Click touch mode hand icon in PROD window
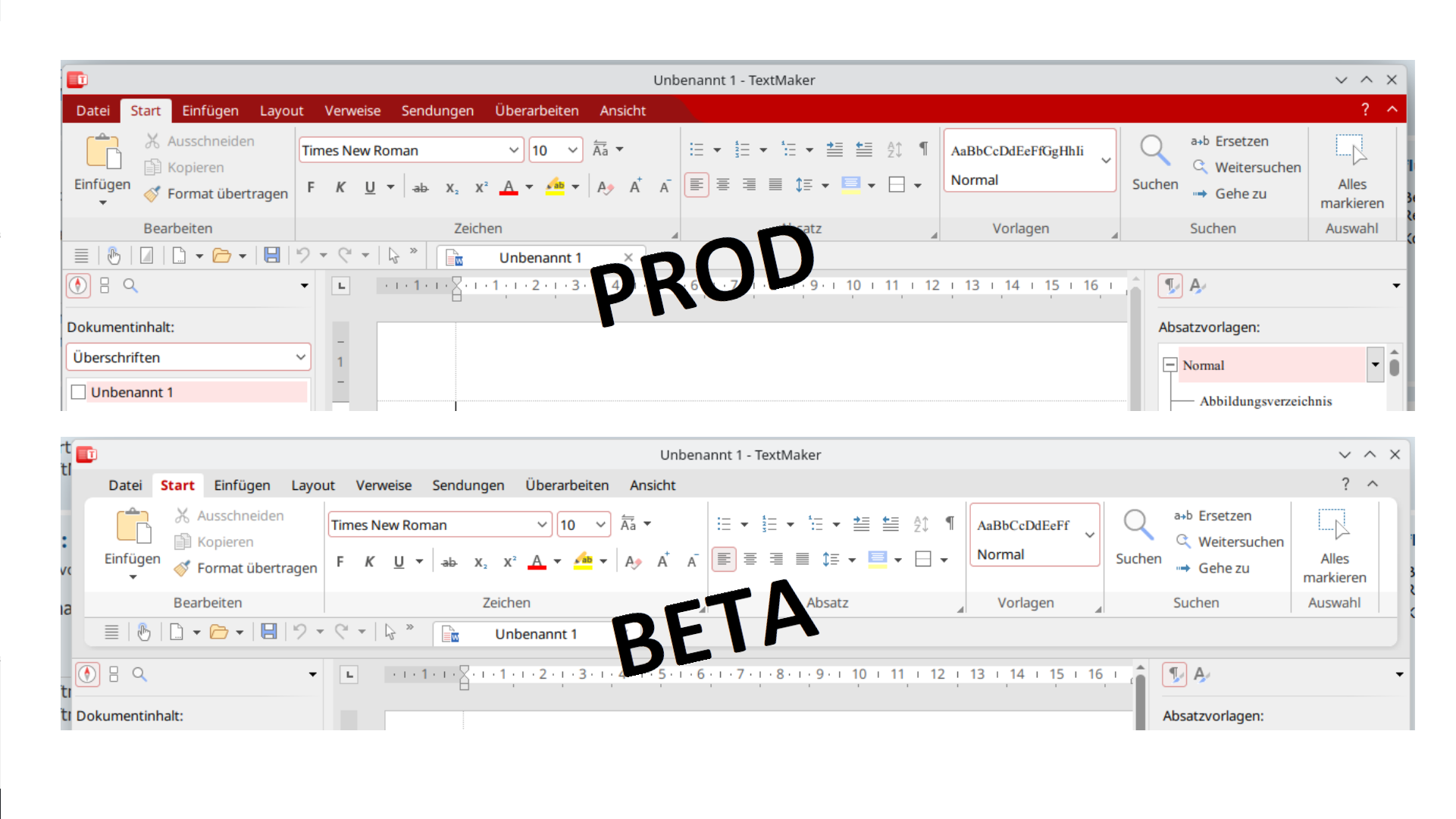The image size is (1456, 819). (x=114, y=256)
